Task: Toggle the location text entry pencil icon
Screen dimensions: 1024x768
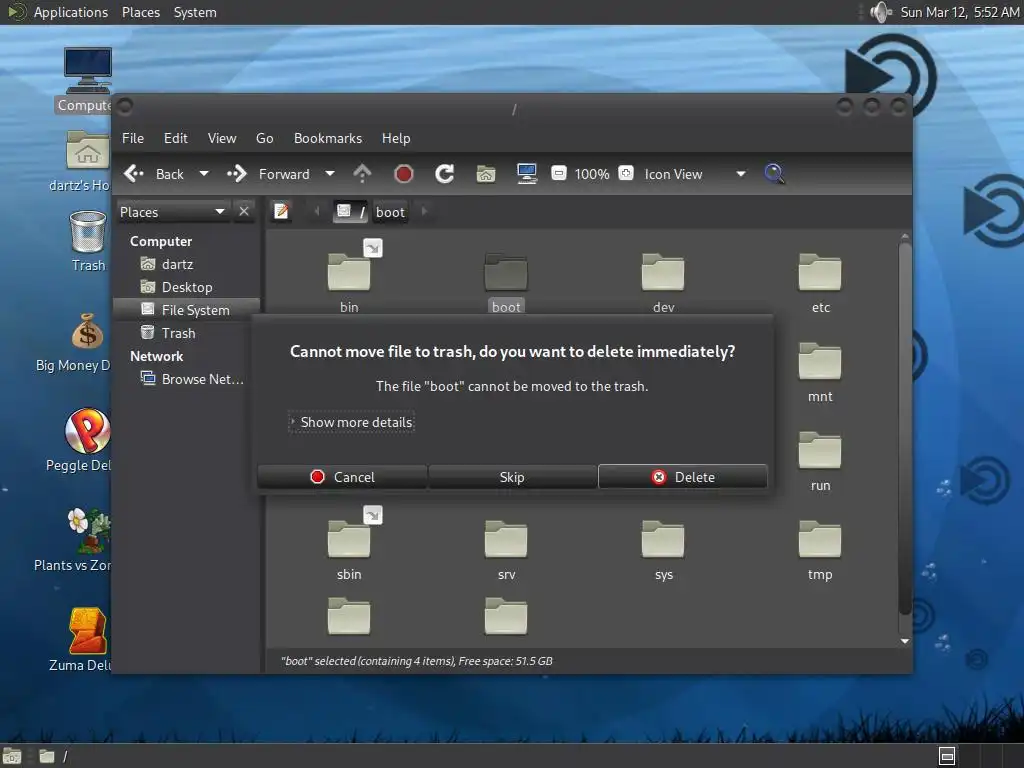Action: click(281, 212)
